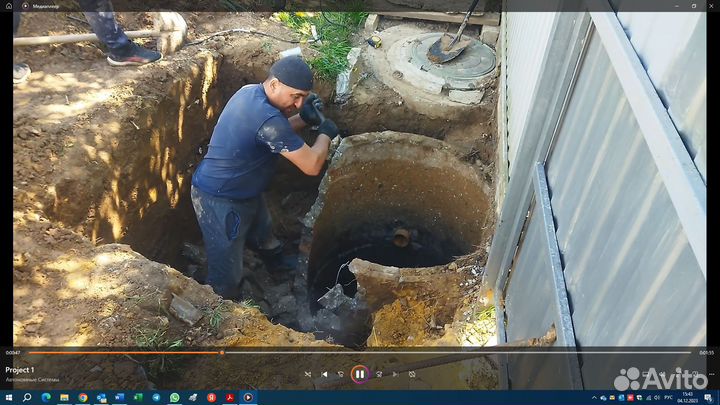Open File Explorer from the taskbar

tap(64, 397)
